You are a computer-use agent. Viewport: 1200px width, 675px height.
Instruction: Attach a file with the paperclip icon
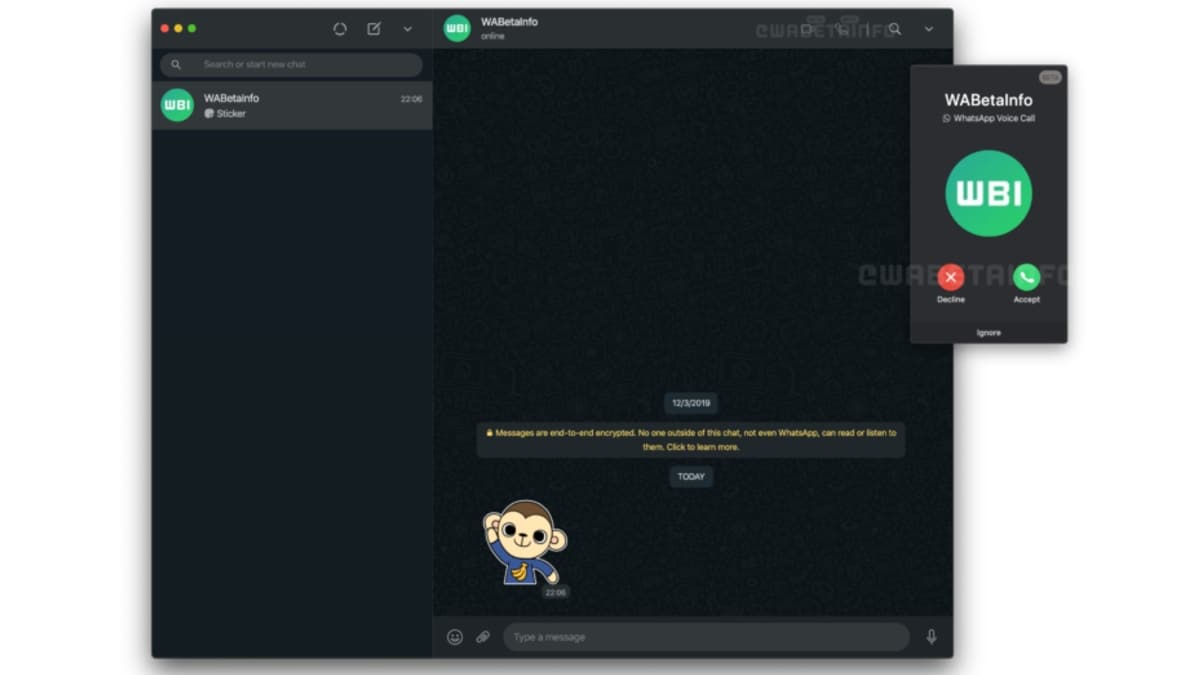(483, 637)
